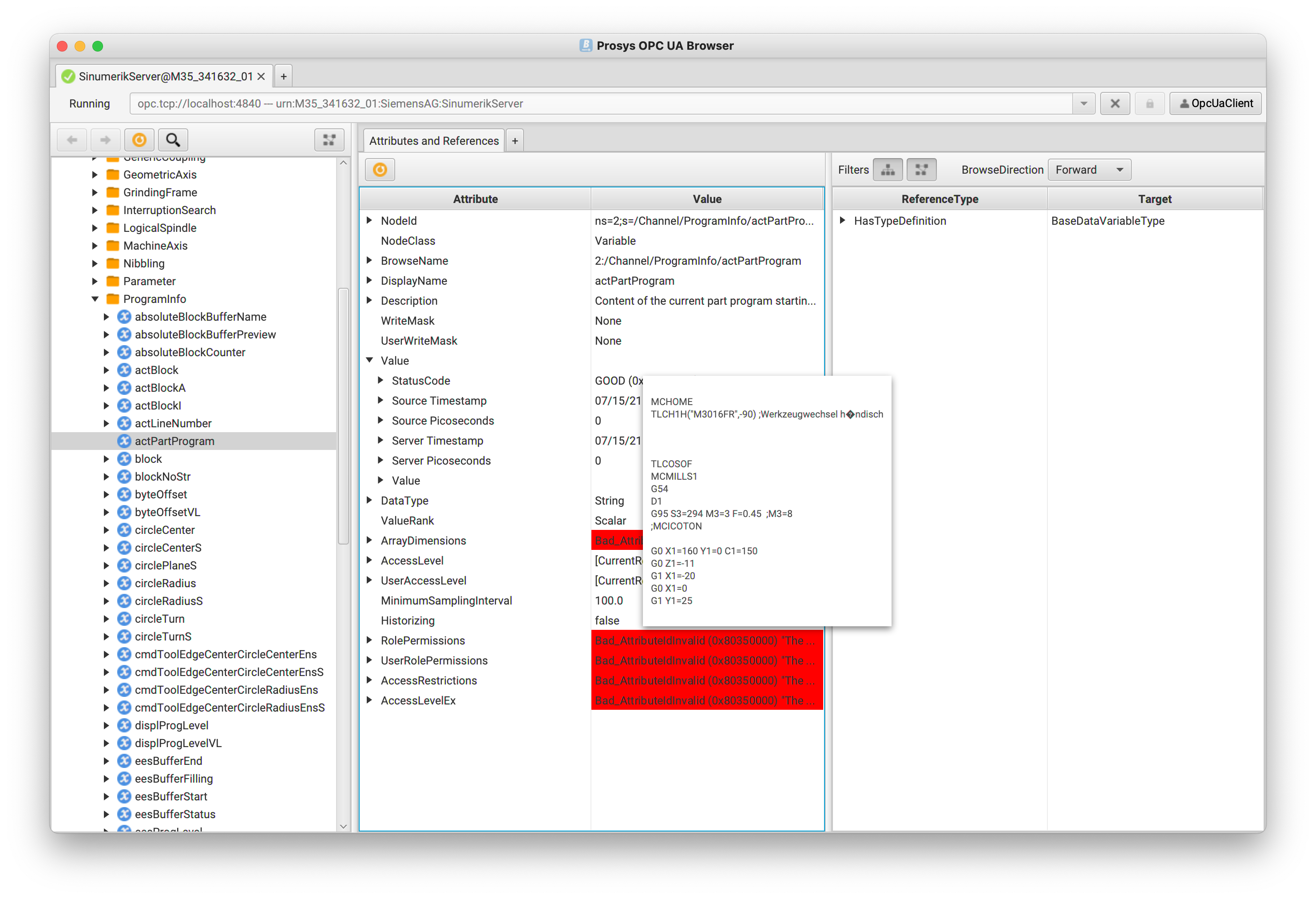Click the refresh icon in the Attributes panel
The height and width of the screenshot is (899, 1316).
point(380,169)
